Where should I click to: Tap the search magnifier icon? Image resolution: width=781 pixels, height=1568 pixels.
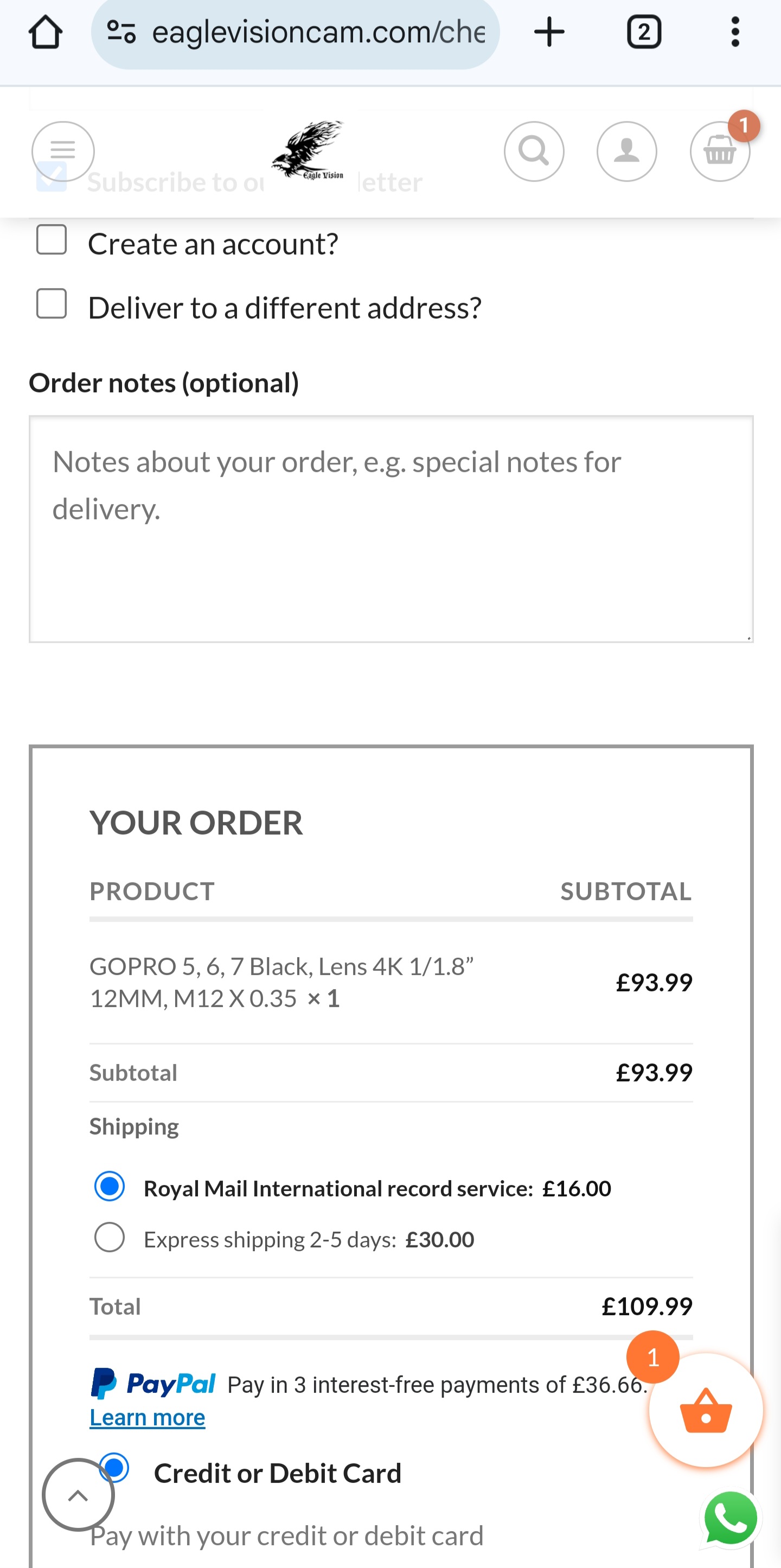pos(534,151)
